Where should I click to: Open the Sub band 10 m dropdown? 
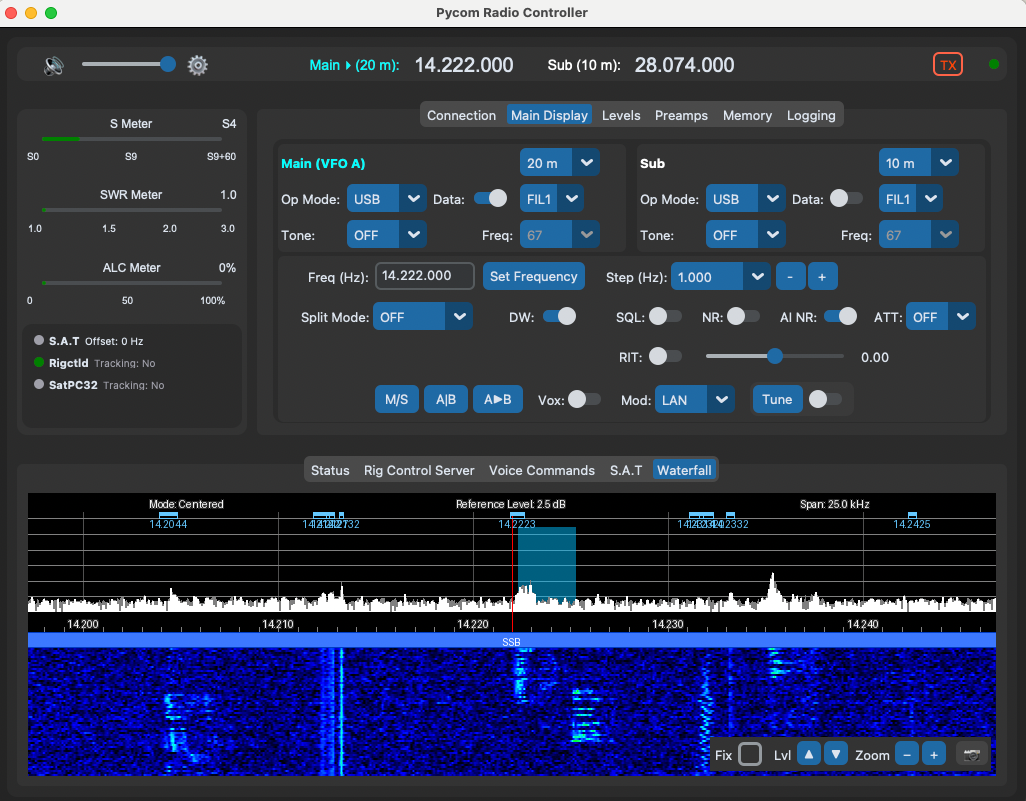tap(919, 163)
